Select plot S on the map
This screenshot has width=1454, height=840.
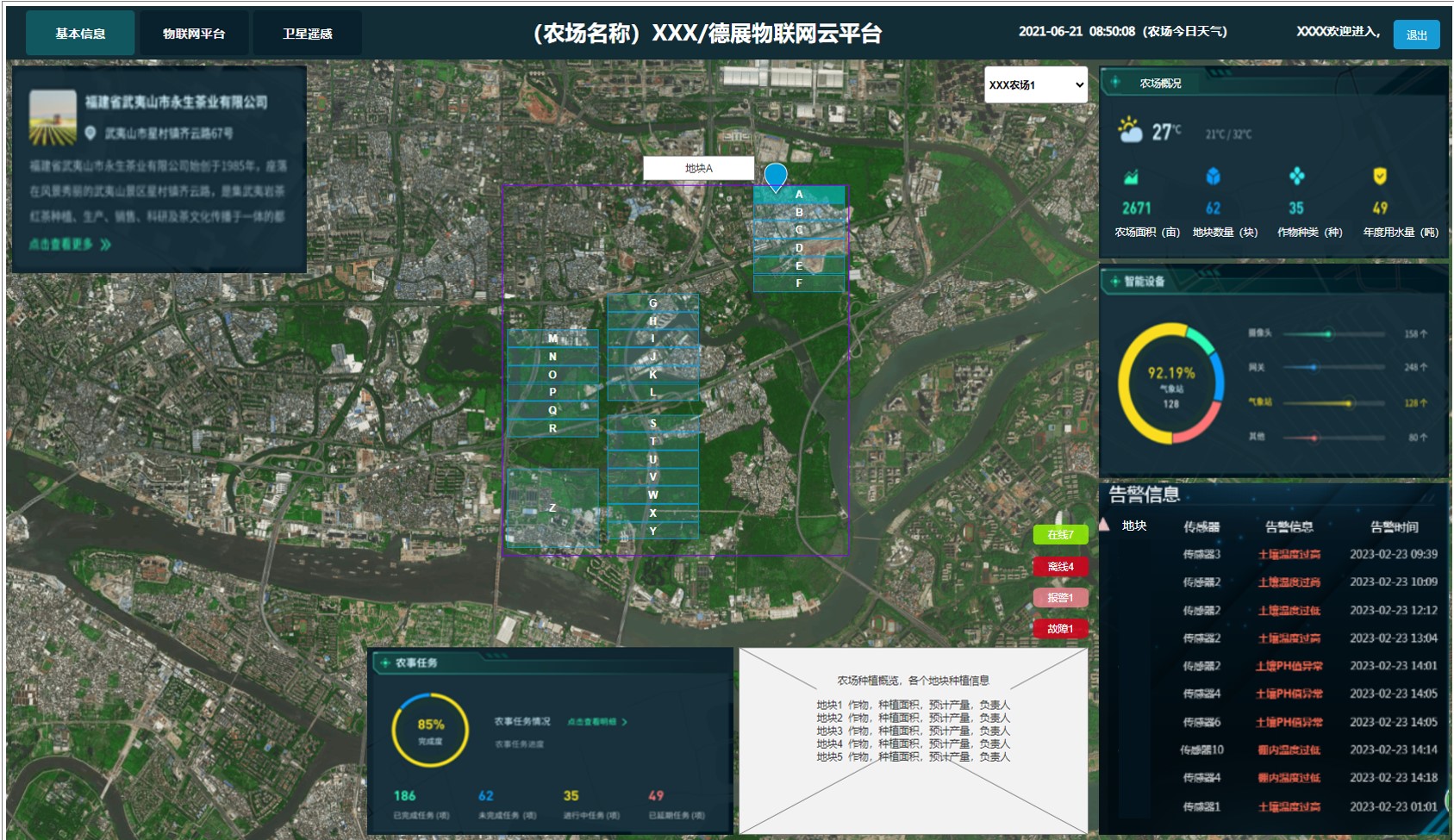(x=652, y=424)
